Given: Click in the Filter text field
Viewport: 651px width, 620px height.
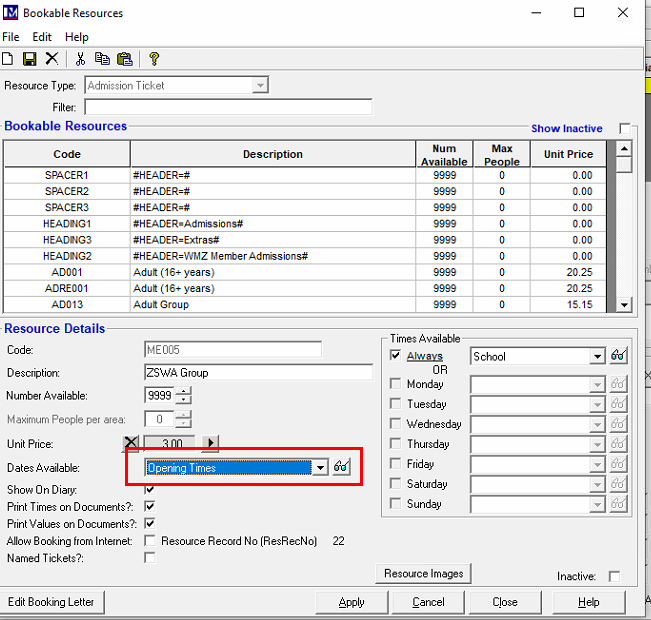Looking at the screenshot, I should 228,107.
